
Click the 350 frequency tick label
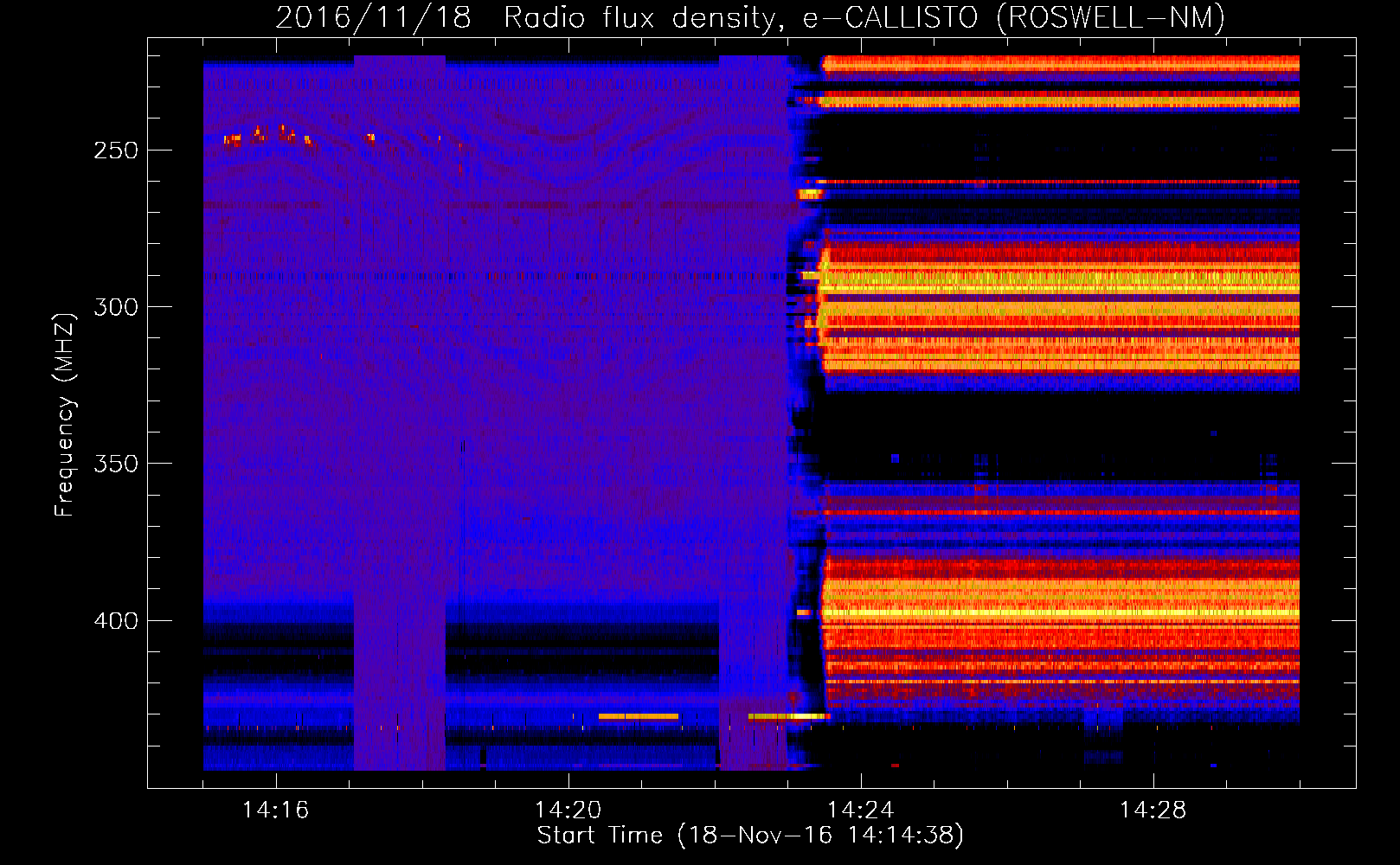coord(116,464)
